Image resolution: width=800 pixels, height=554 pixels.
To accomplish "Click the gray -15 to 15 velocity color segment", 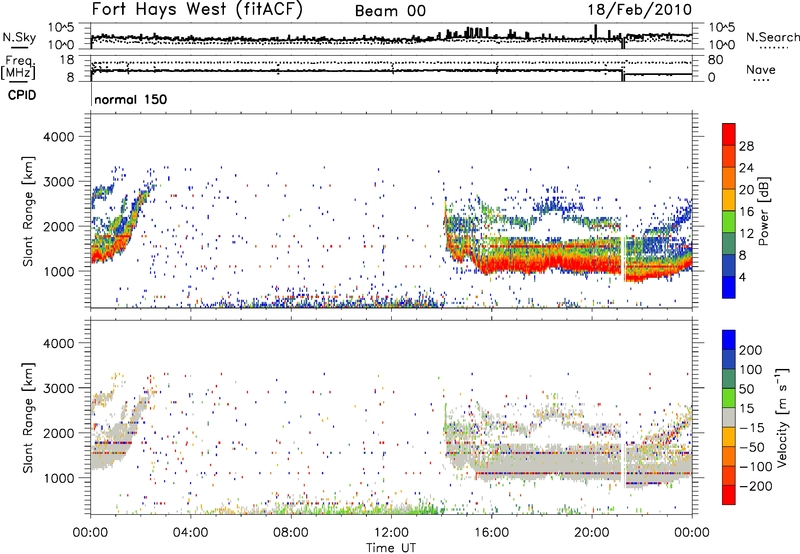I will [x=729, y=417].
